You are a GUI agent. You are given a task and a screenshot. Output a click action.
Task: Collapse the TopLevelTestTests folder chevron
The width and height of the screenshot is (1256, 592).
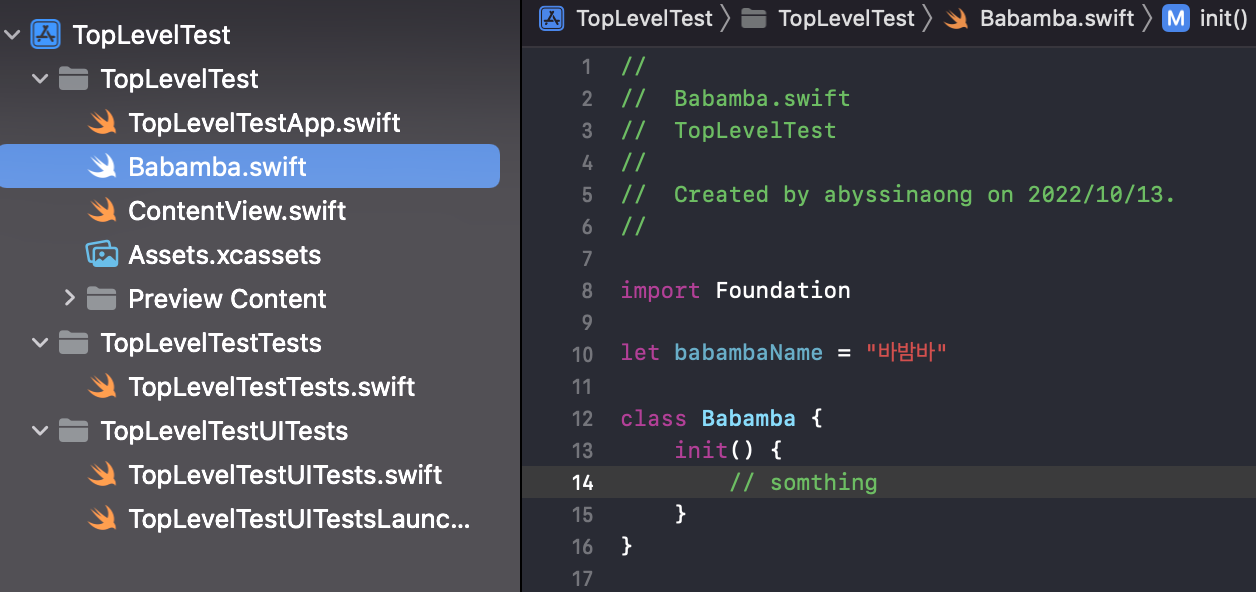click(41, 343)
